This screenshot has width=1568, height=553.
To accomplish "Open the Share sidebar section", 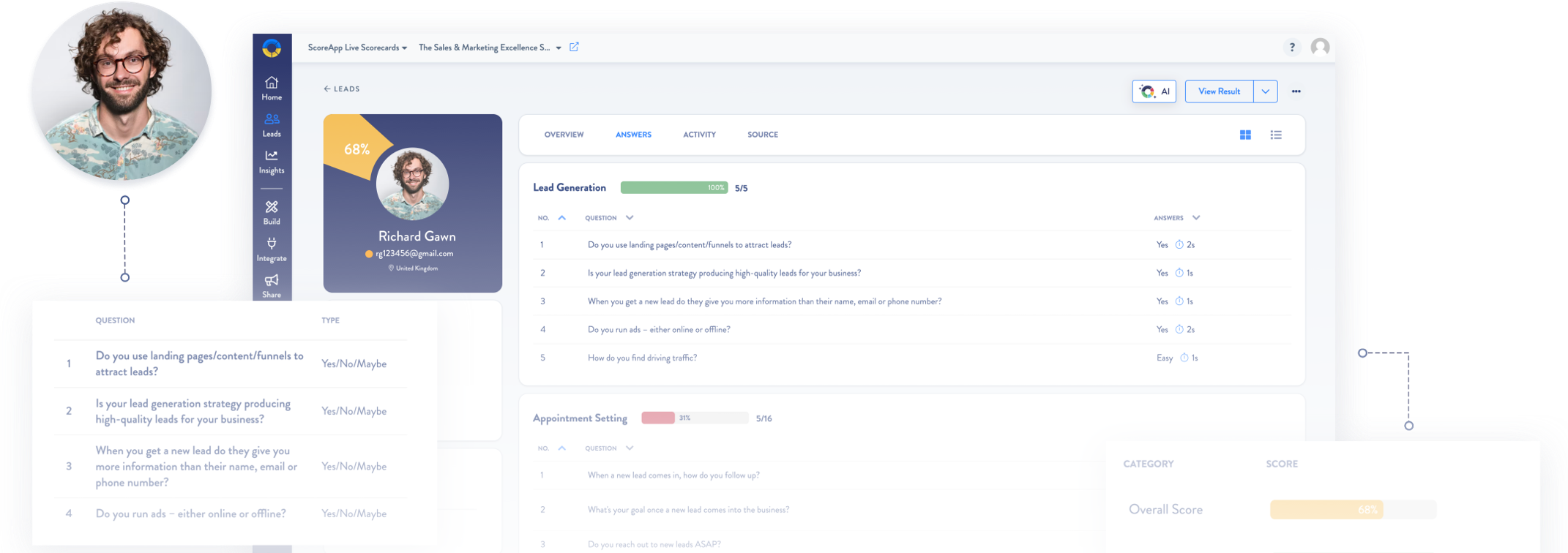I will tap(272, 286).
